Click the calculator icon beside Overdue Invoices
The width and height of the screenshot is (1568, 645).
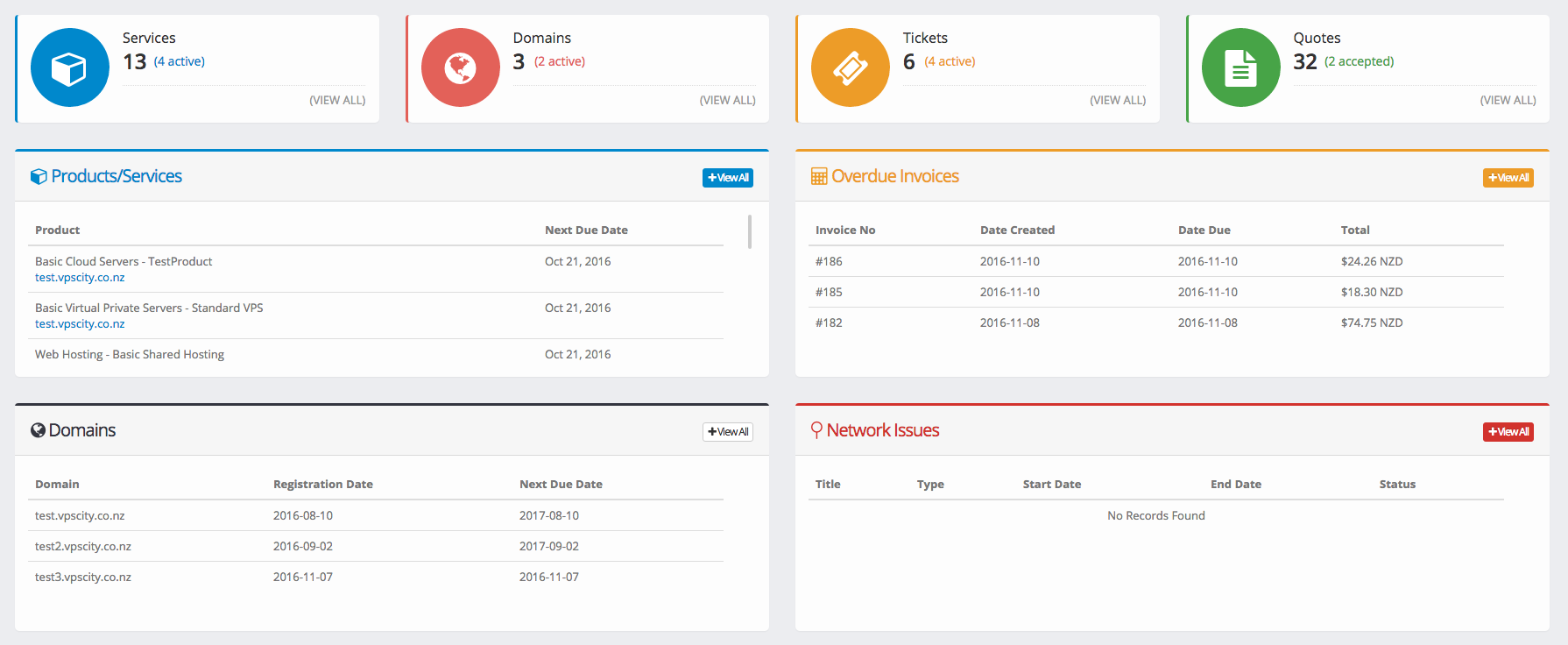(819, 177)
